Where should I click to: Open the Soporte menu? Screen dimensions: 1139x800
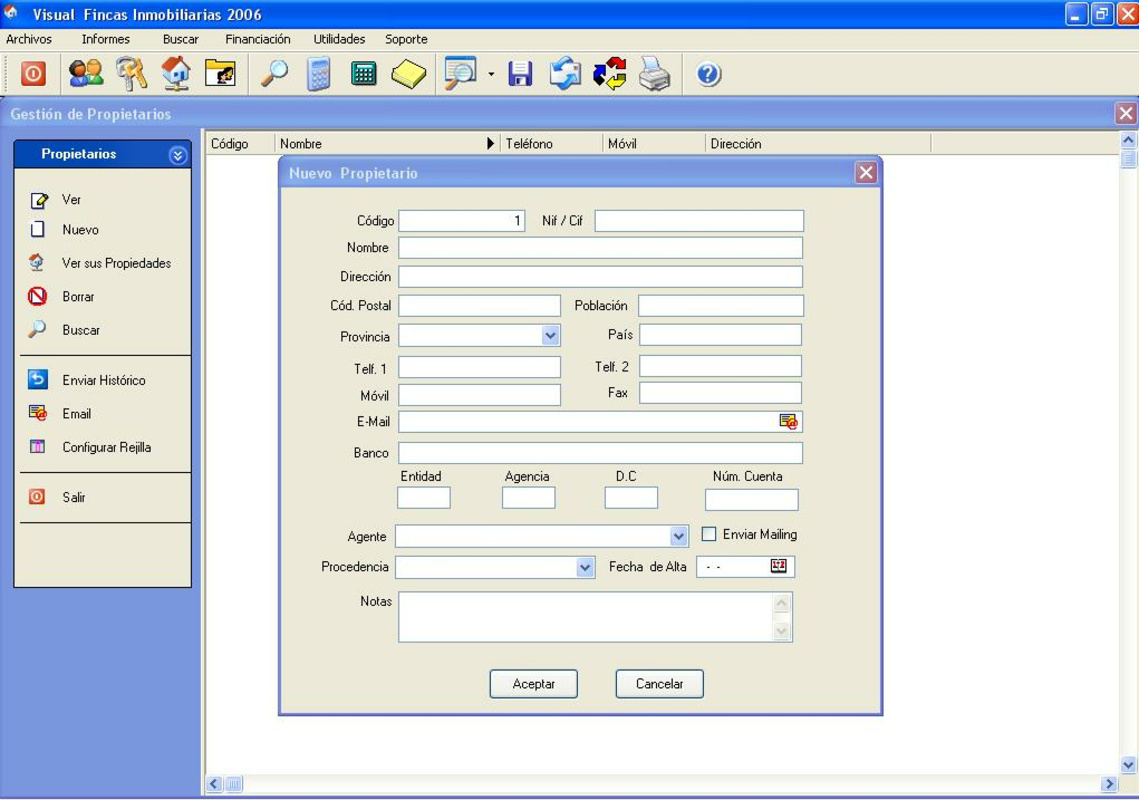(406, 39)
